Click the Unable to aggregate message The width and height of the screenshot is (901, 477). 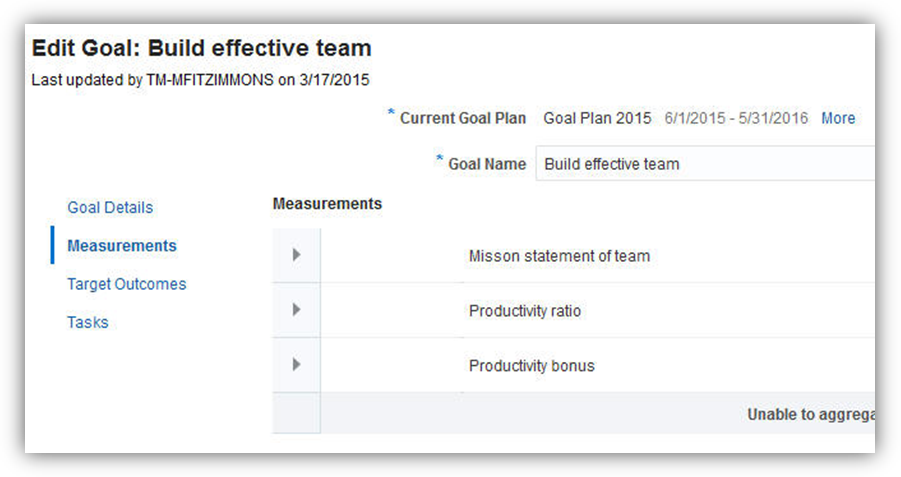pyautogui.click(x=810, y=414)
